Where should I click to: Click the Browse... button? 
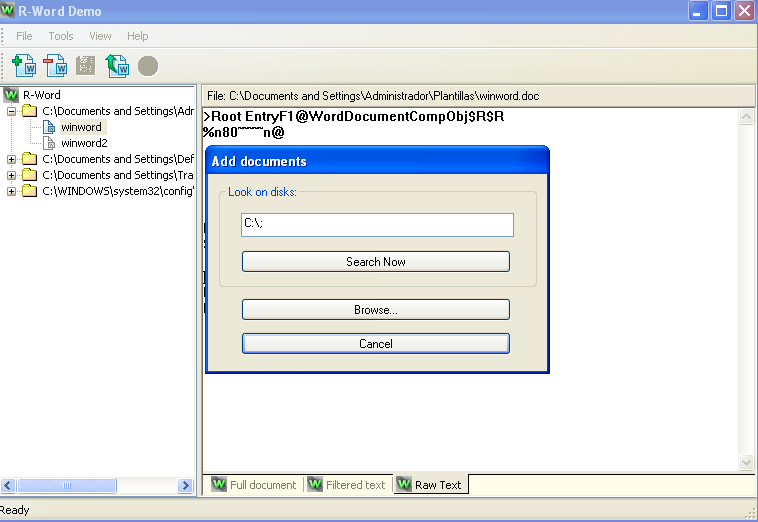click(376, 310)
